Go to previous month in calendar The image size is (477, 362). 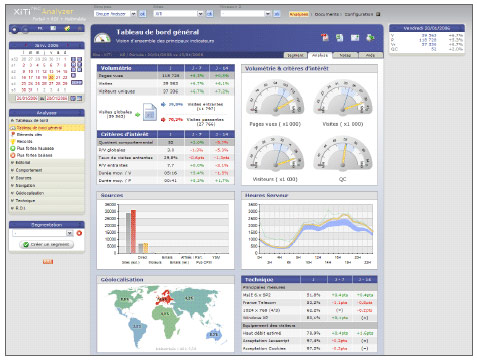[25, 45]
